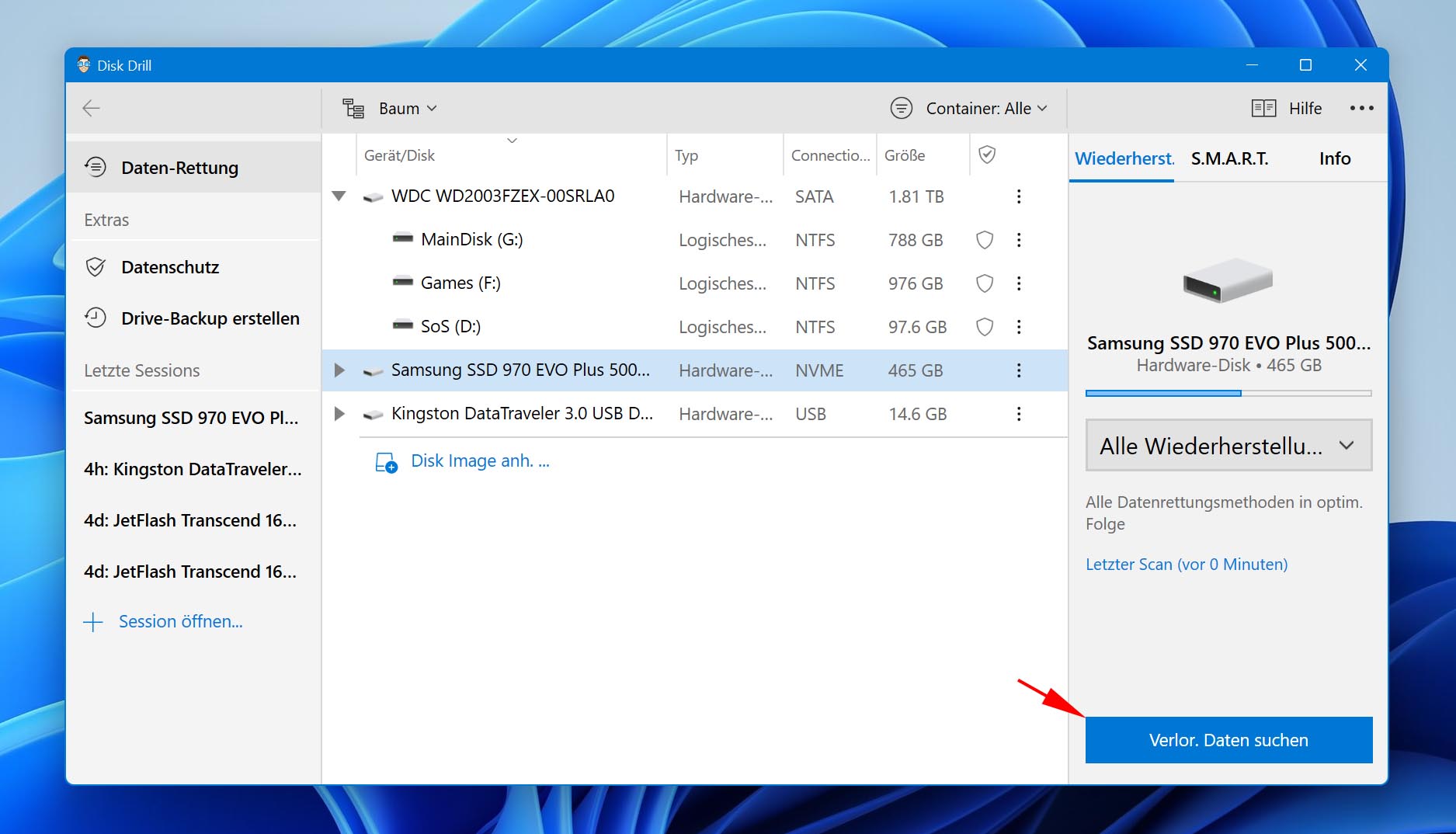Open the Container: Alle dropdown
The width and height of the screenshot is (1456, 834).
coord(986,109)
